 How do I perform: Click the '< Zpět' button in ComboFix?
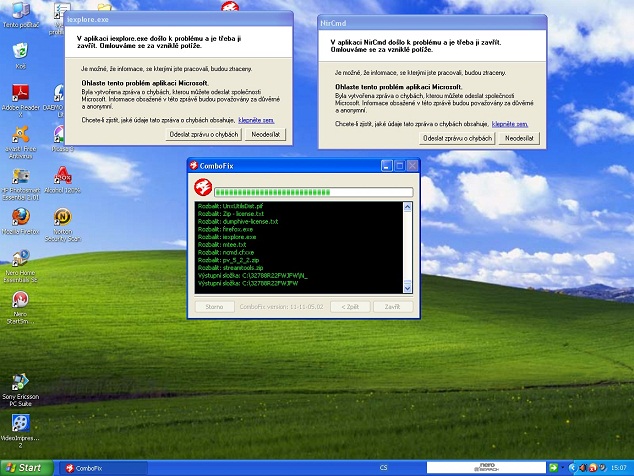pyautogui.click(x=350, y=307)
